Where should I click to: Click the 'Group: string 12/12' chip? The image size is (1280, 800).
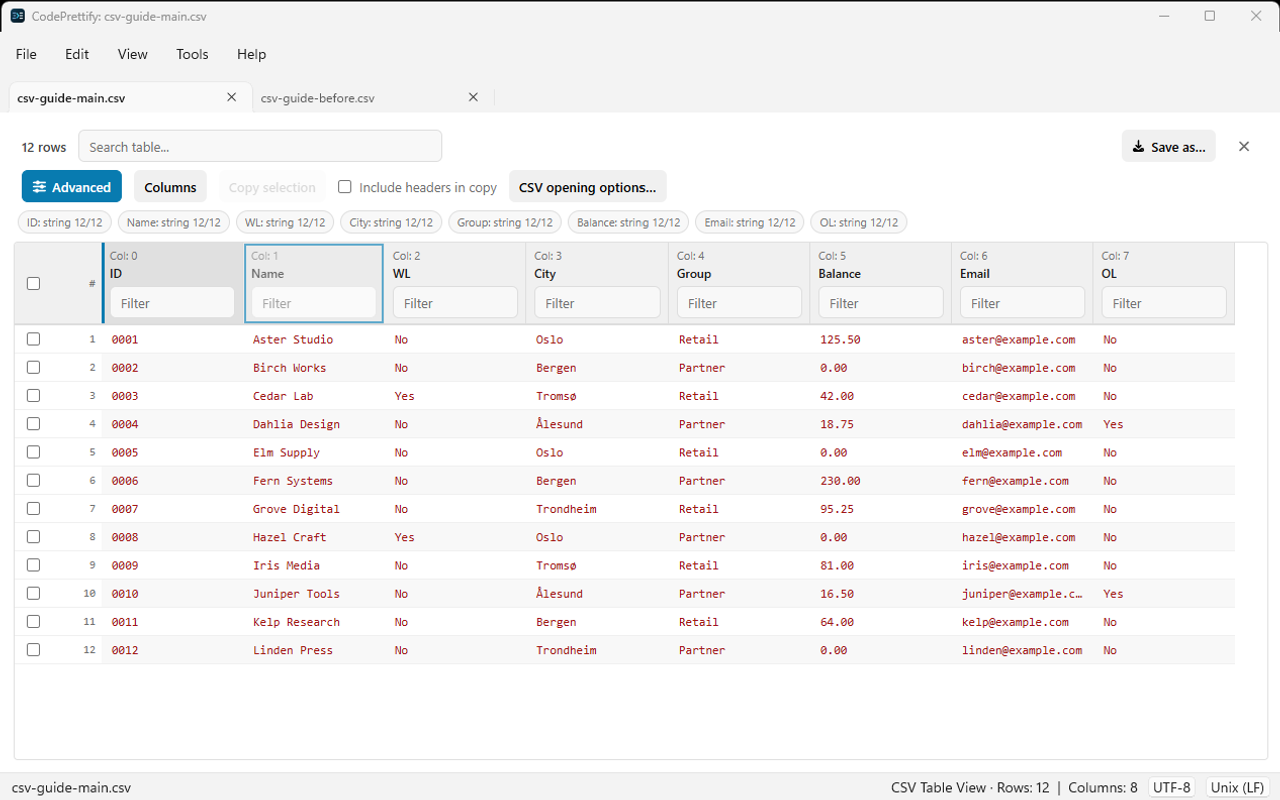[x=505, y=222]
